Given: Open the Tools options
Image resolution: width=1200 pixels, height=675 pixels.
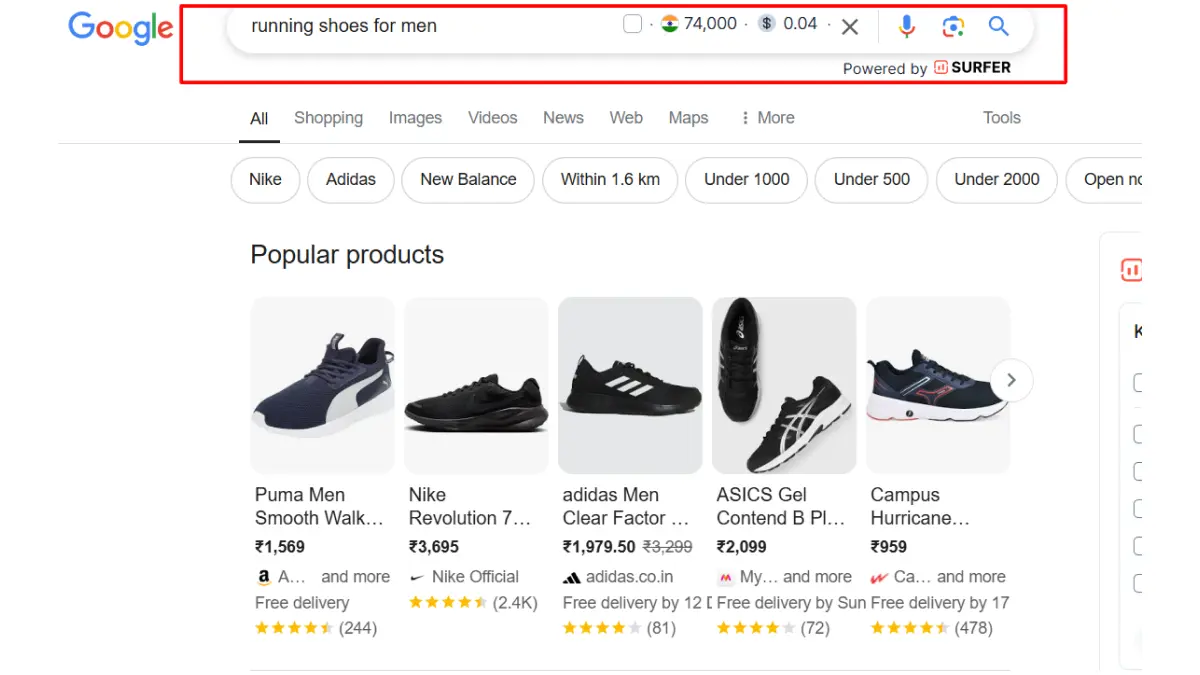Looking at the screenshot, I should coord(1001,118).
